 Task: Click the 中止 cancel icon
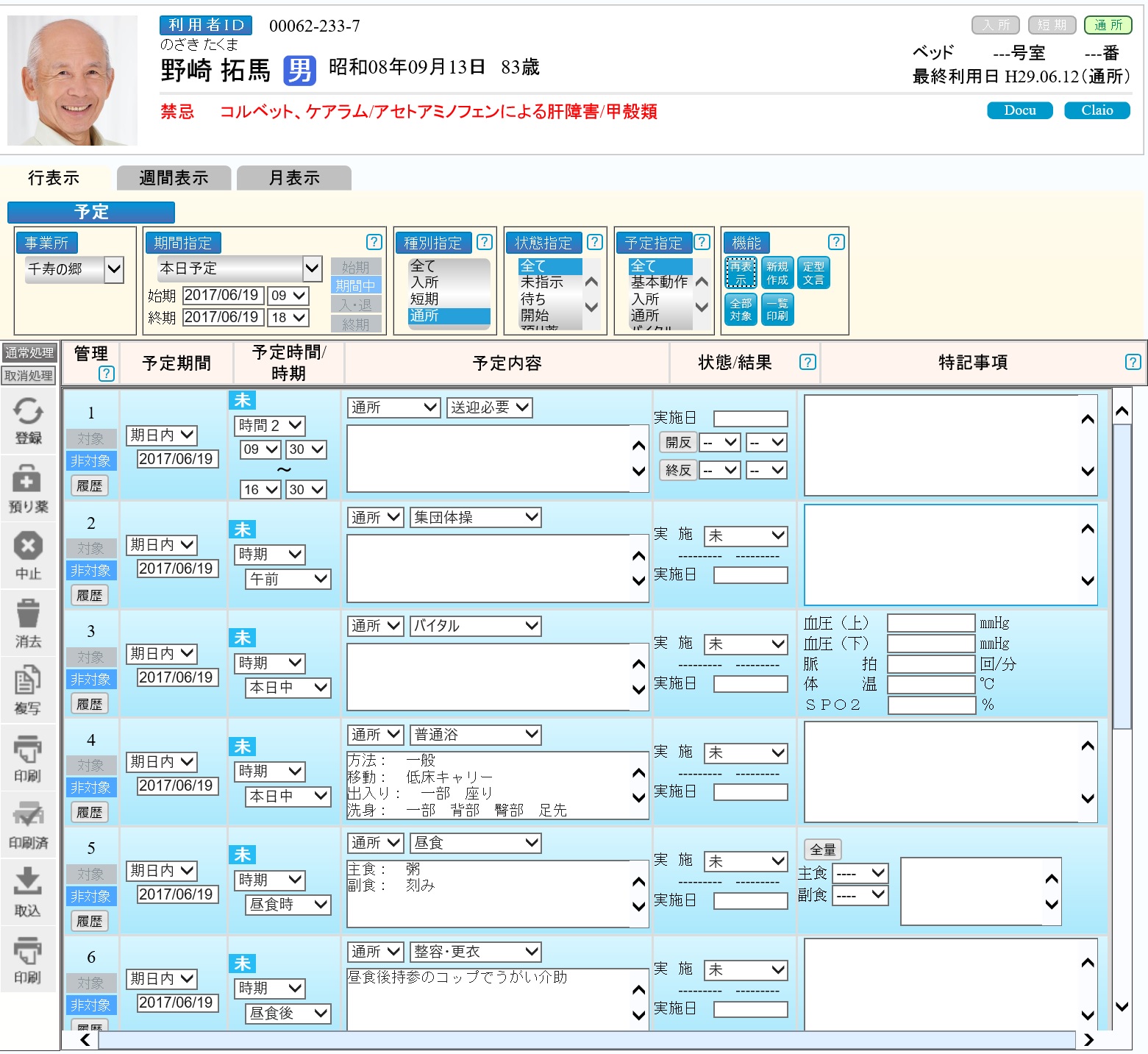click(28, 555)
